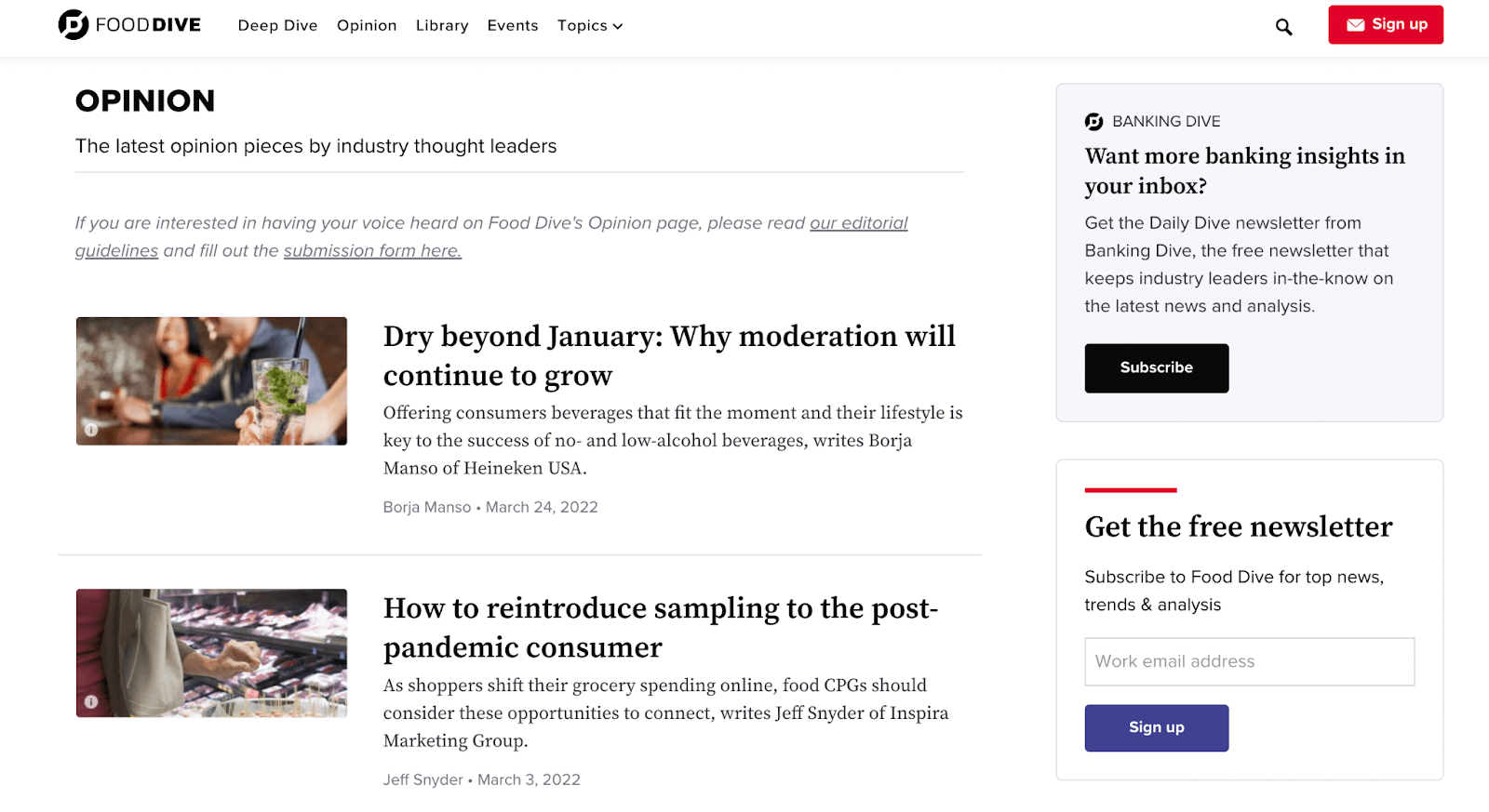Click the red Sign up button in header
1489x812 pixels.
[x=1386, y=25]
